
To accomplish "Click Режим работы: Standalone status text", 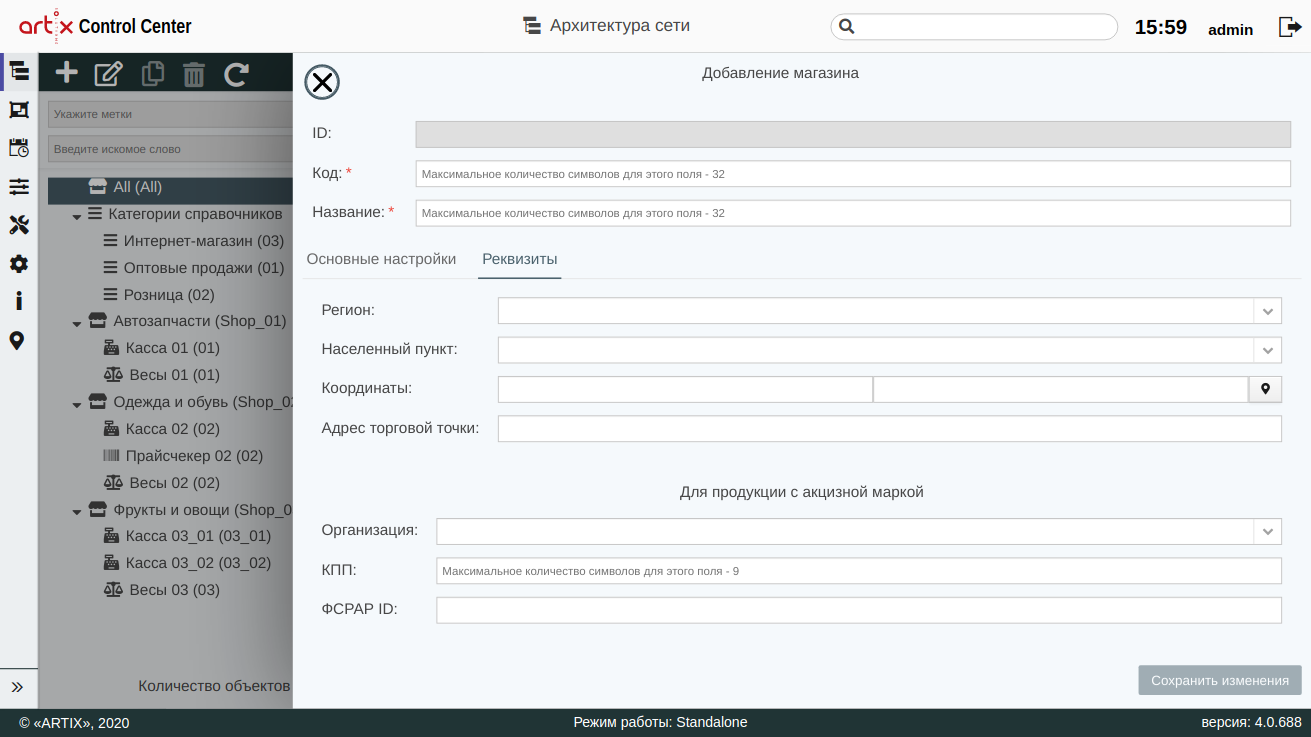I will 660,722.
